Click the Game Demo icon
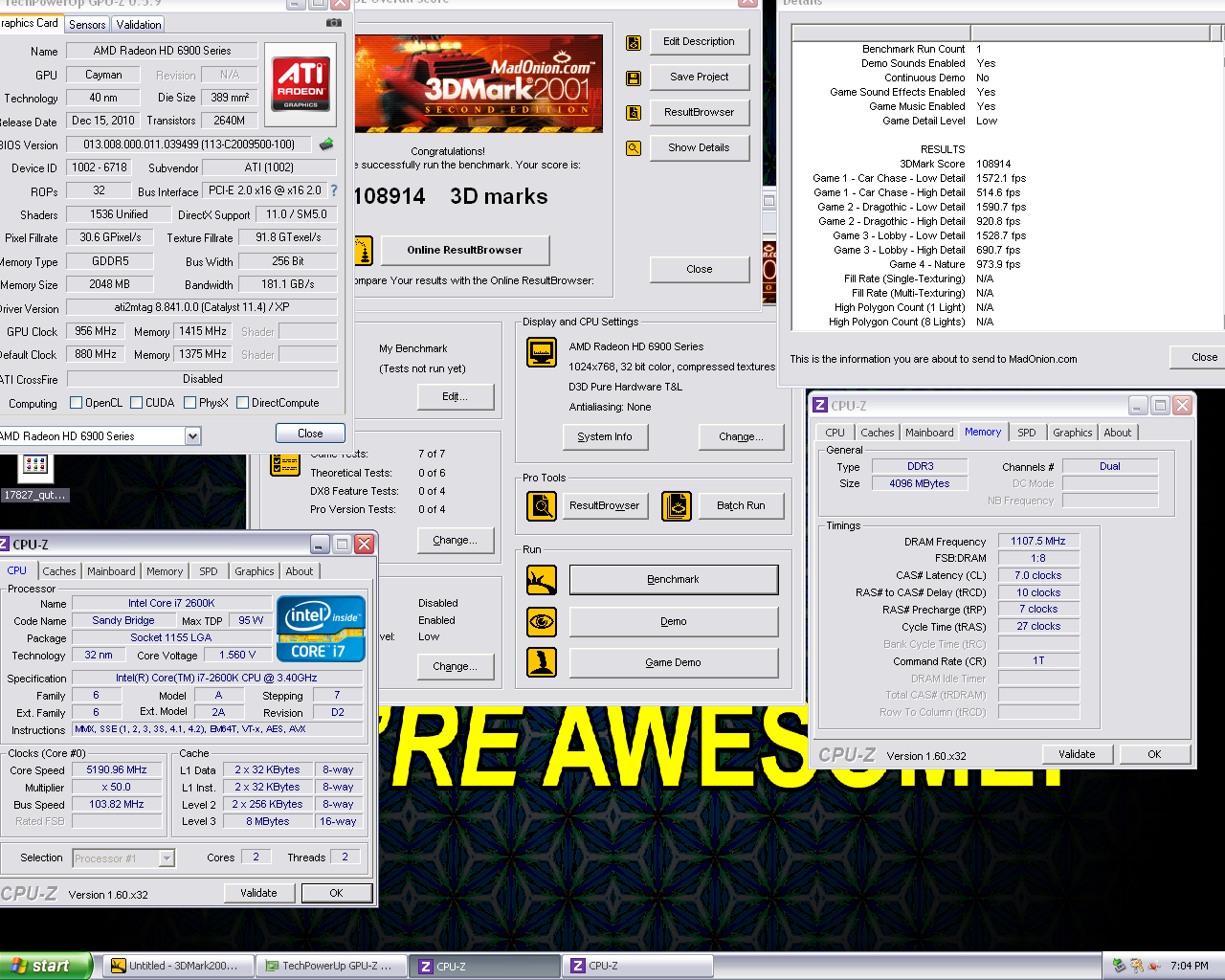The width and height of the screenshot is (1225, 980). coord(542,662)
